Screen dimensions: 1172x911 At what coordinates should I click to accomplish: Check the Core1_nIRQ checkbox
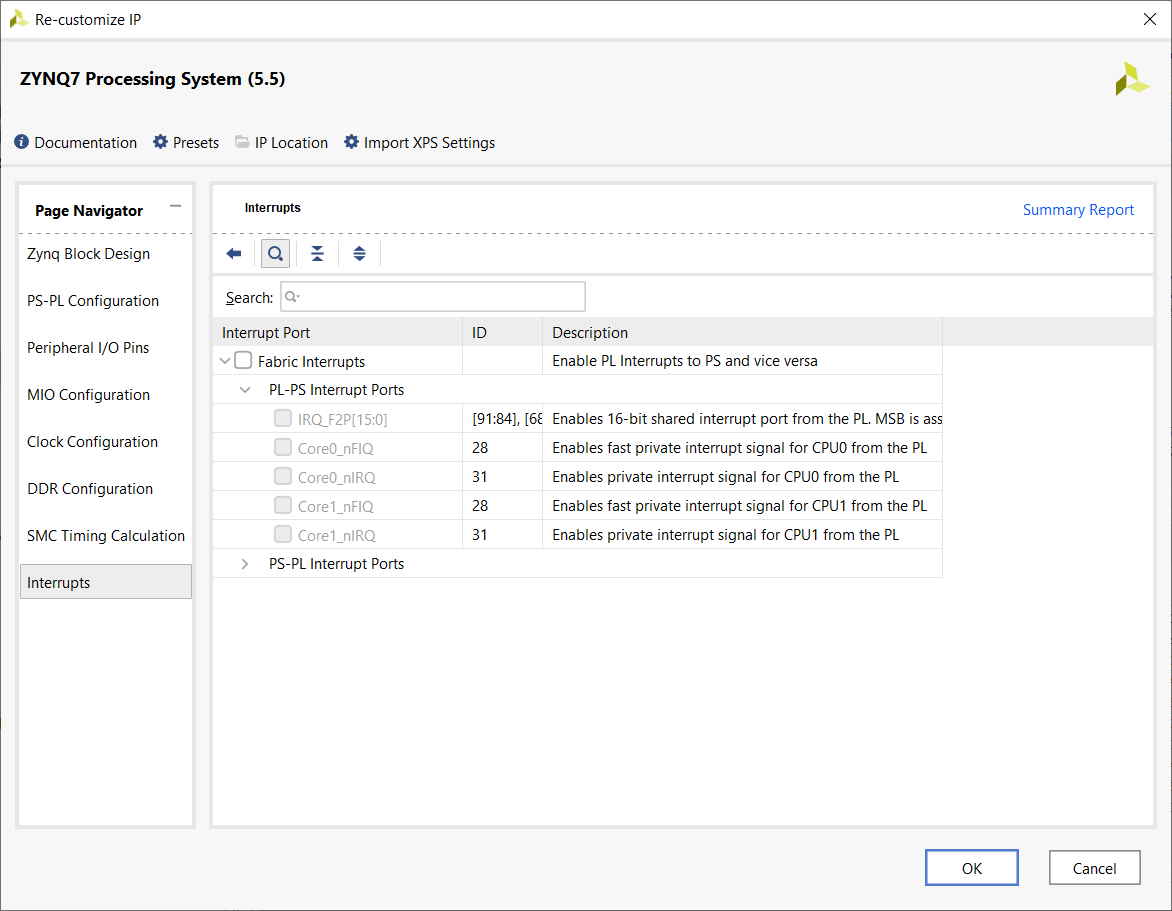pyautogui.click(x=283, y=535)
